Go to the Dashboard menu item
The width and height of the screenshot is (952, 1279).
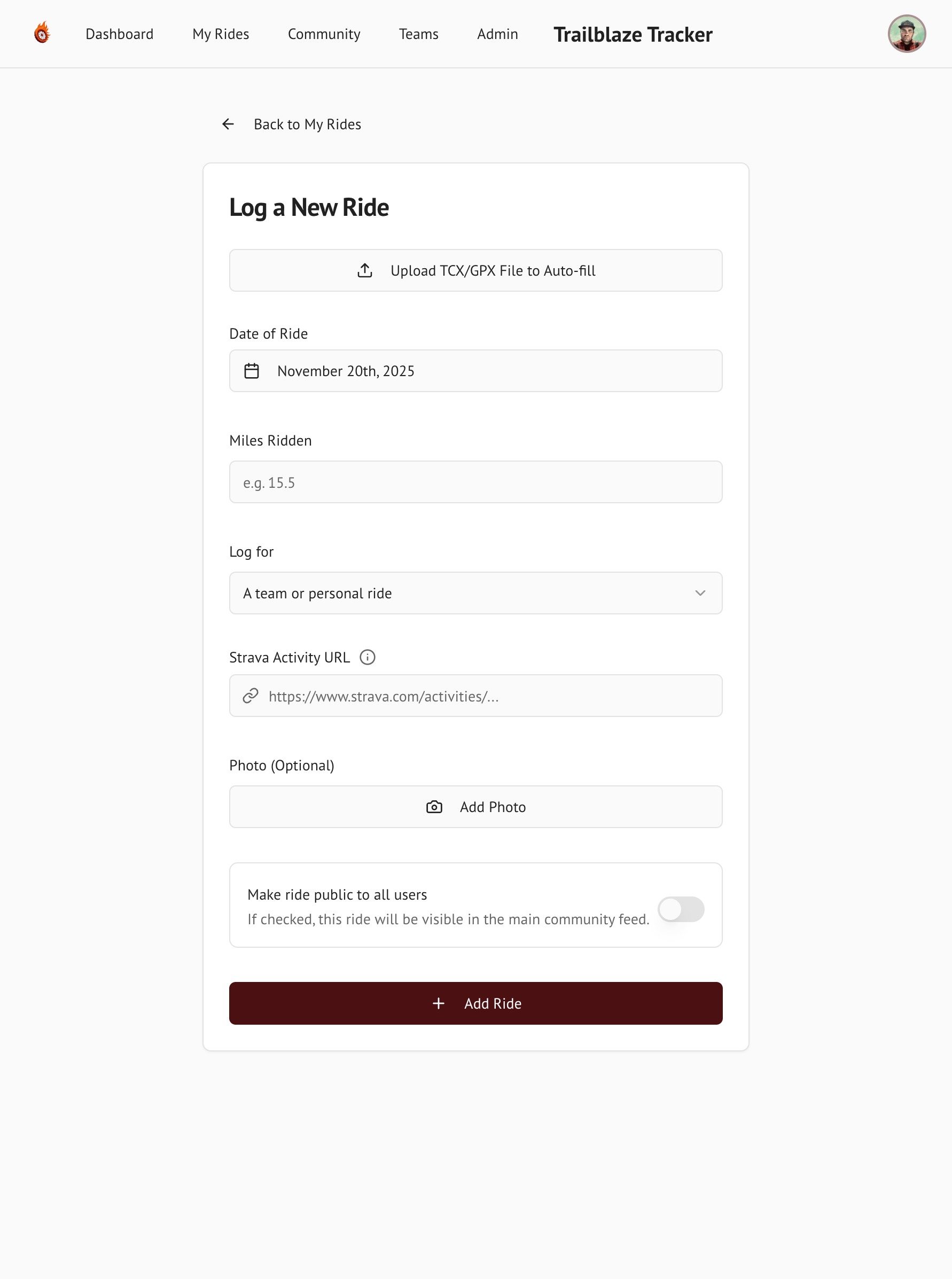point(119,35)
